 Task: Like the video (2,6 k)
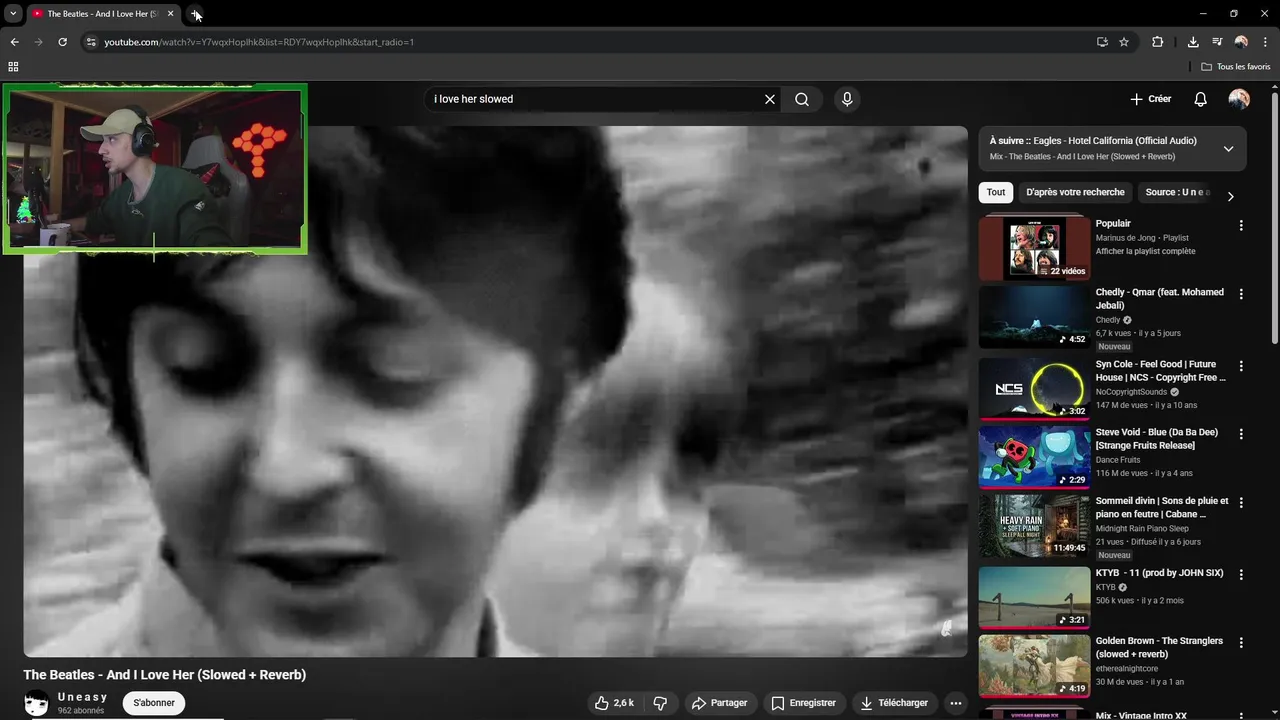point(614,703)
